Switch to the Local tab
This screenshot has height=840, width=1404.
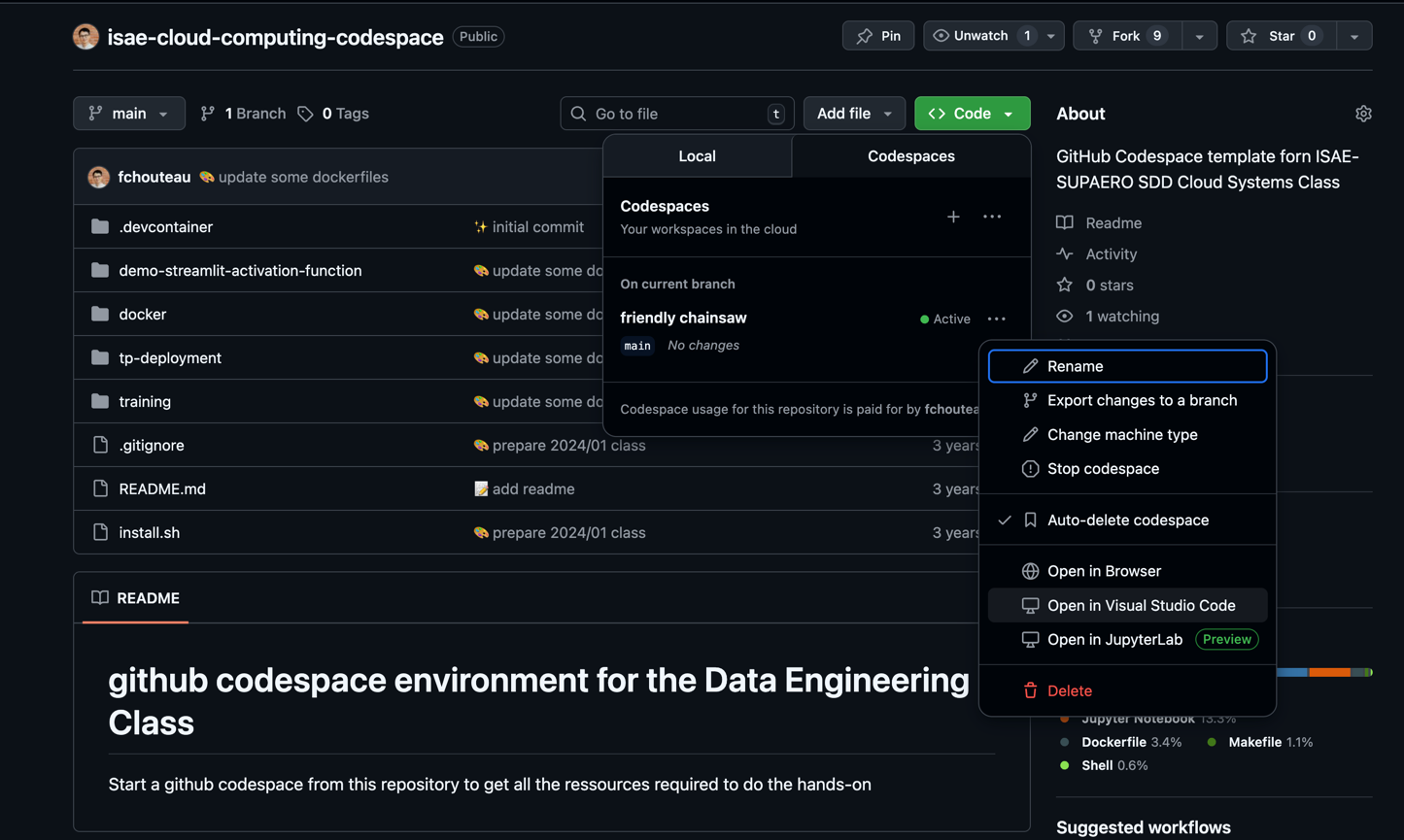pos(697,156)
